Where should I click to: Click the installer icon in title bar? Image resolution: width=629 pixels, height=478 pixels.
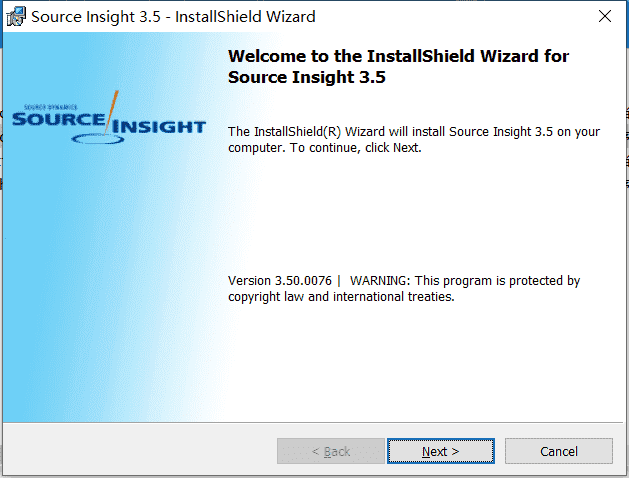coord(16,16)
